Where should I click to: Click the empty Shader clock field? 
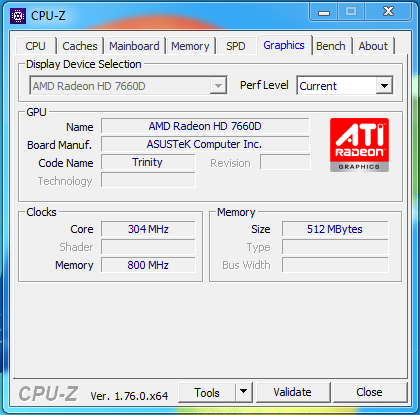coord(148,247)
